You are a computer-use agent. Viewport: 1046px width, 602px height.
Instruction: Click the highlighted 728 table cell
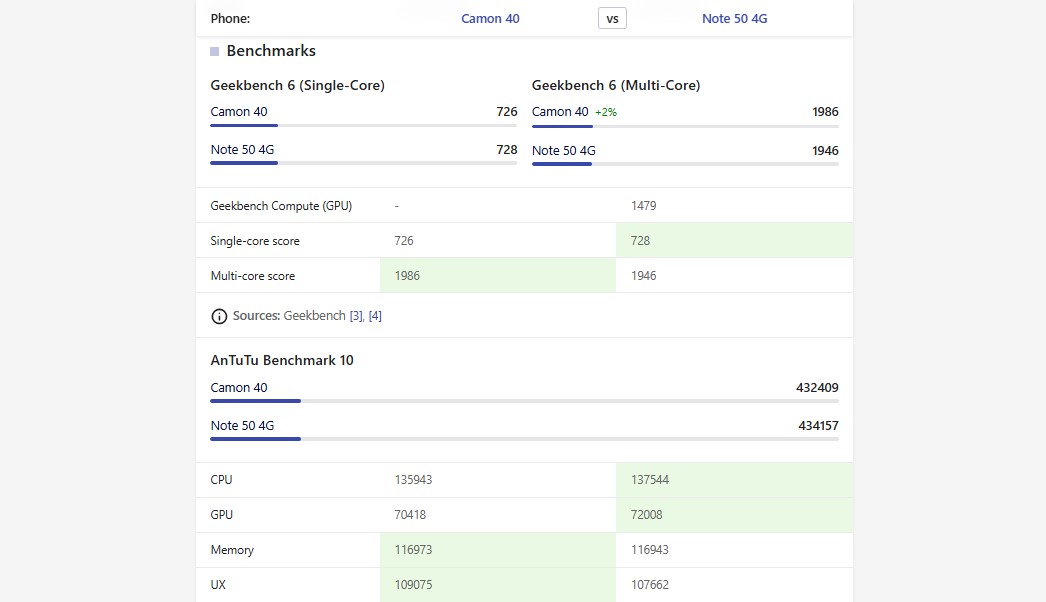(x=734, y=240)
